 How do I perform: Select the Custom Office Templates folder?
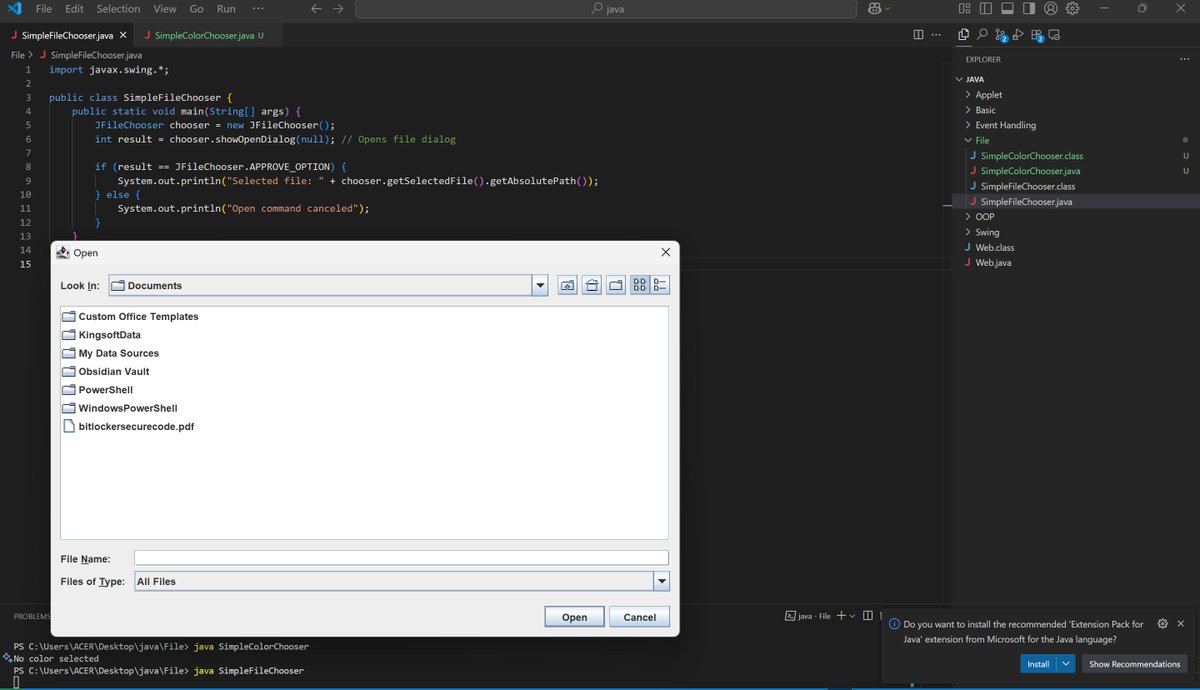(130, 316)
